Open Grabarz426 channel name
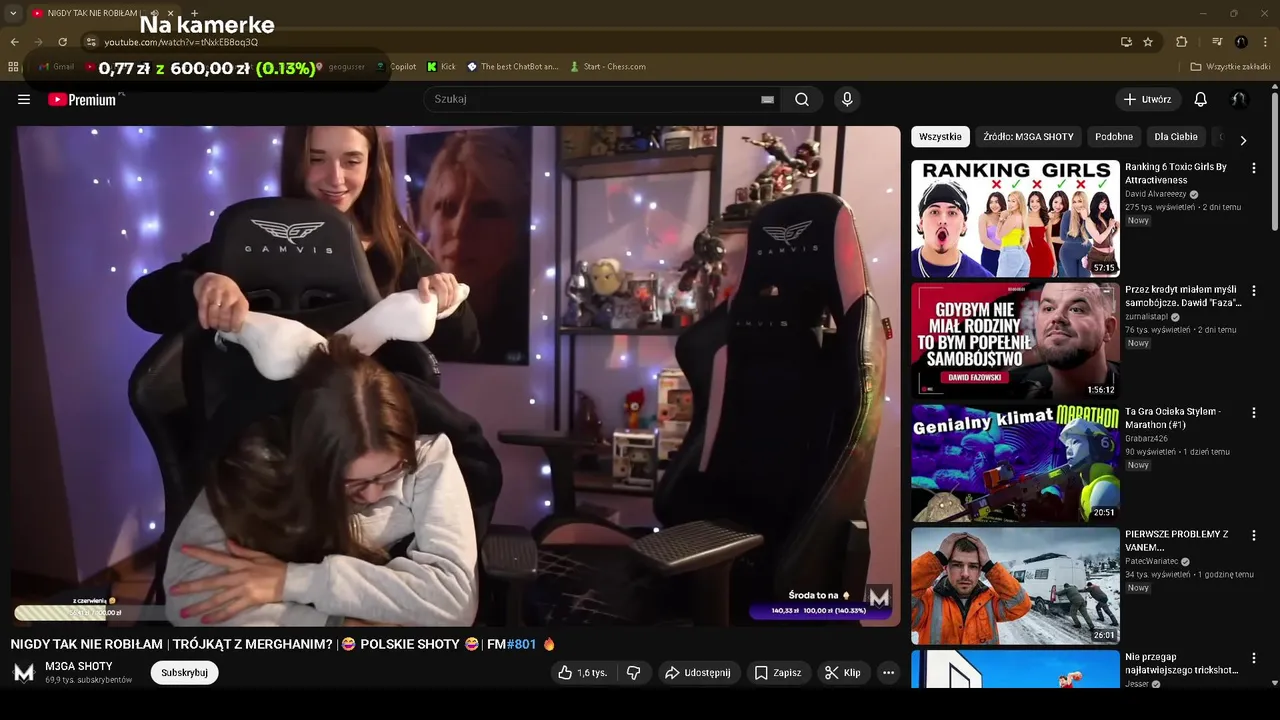The width and height of the screenshot is (1280, 720). tap(1146, 438)
